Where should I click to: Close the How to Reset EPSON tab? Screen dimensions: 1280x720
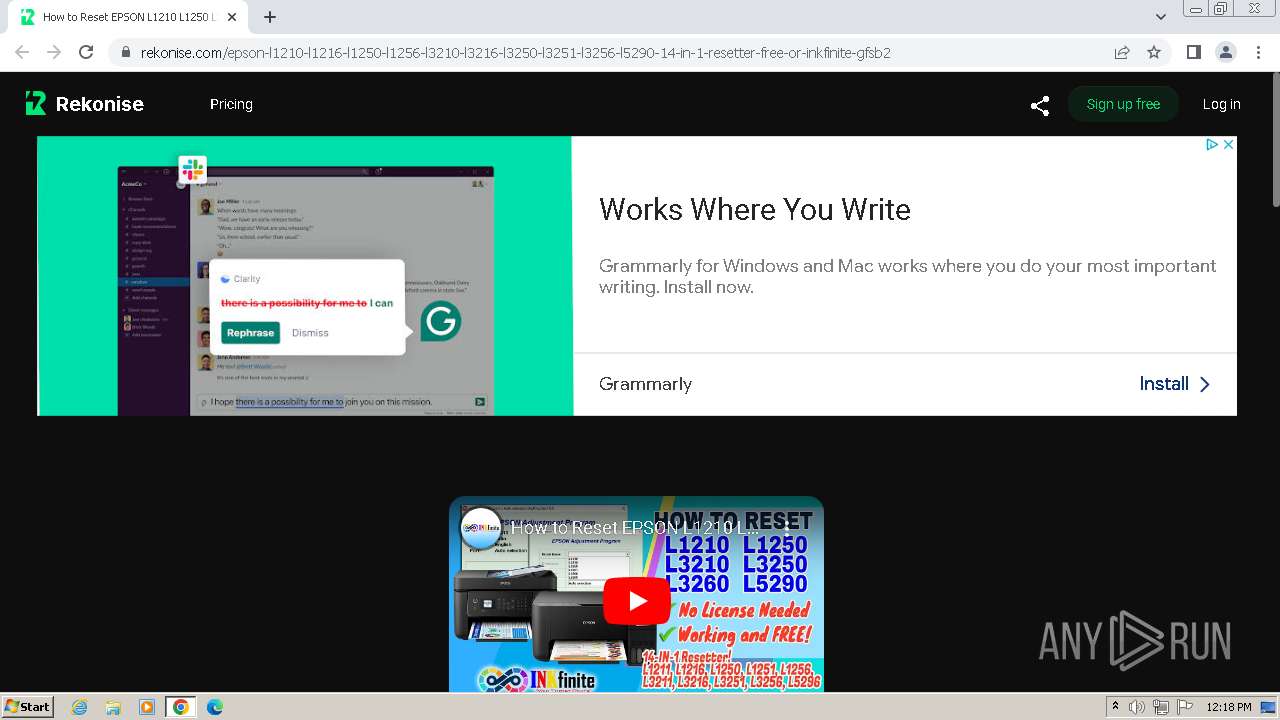pyautogui.click(x=232, y=17)
